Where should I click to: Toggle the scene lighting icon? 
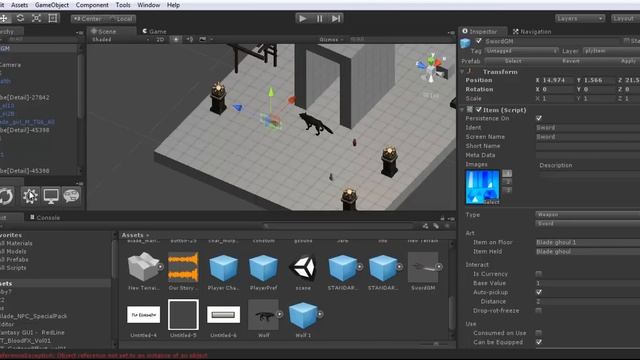coord(176,40)
